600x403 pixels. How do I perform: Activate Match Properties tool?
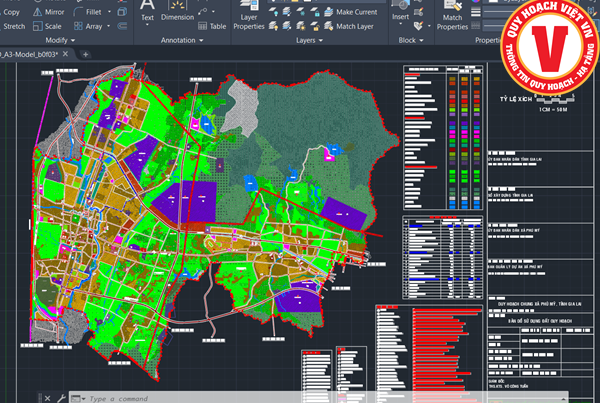[x=452, y=15]
